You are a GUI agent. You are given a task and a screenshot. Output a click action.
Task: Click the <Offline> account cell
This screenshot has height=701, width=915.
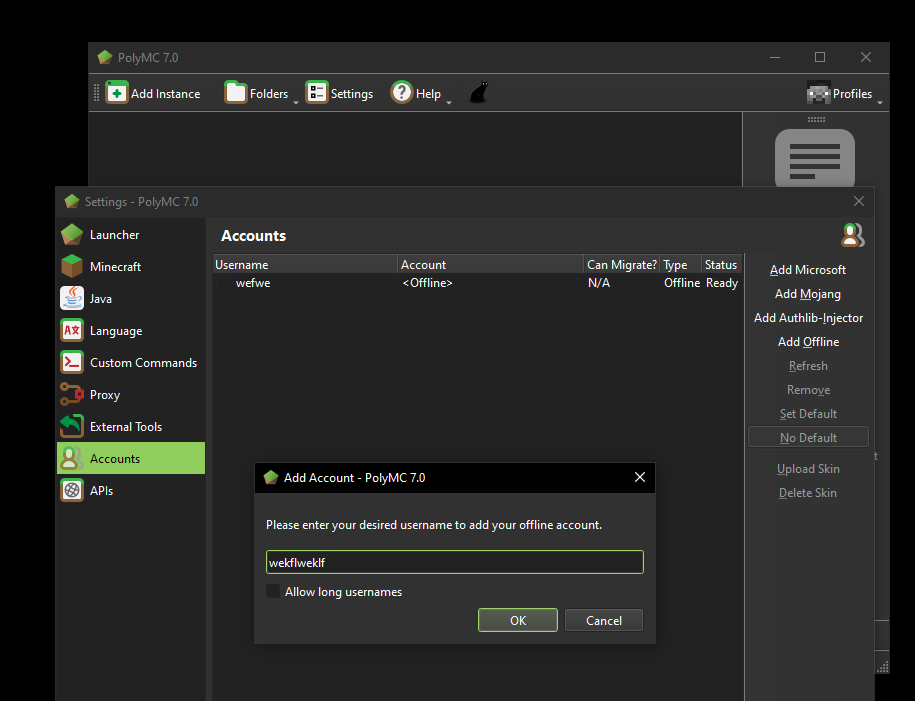pyautogui.click(x=427, y=283)
